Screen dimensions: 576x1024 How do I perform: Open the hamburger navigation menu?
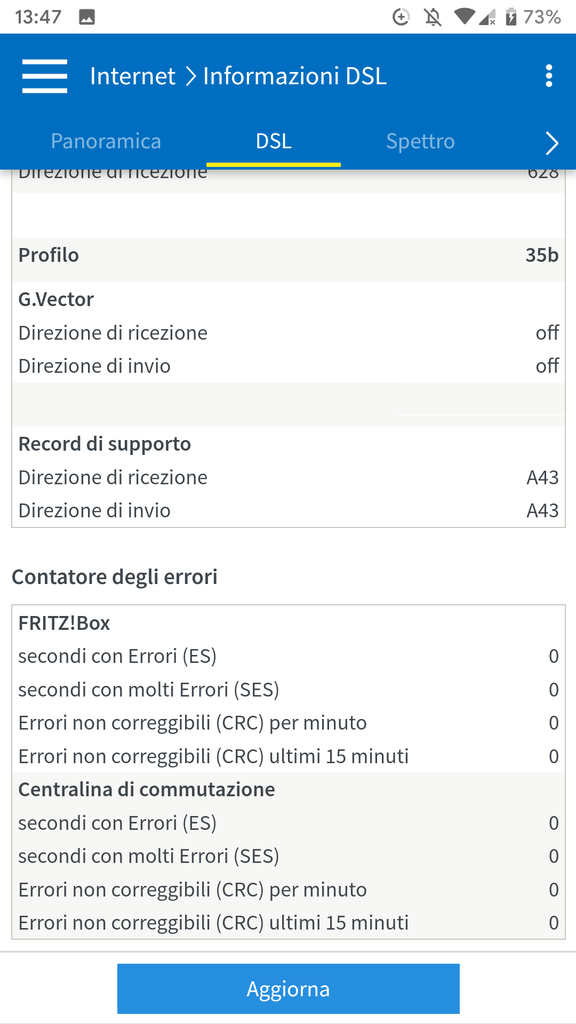[44, 76]
